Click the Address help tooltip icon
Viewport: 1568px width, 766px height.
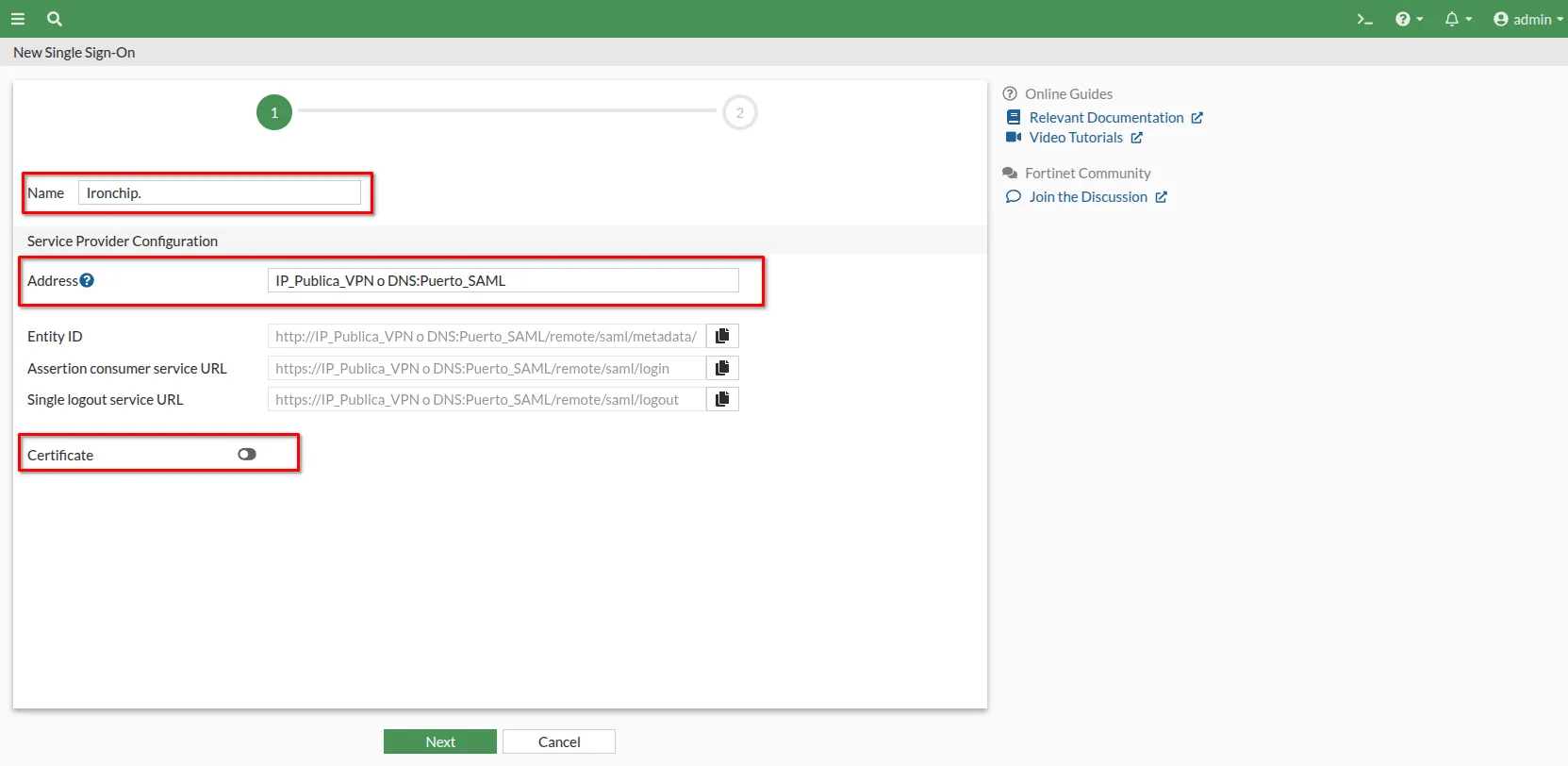(x=87, y=280)
